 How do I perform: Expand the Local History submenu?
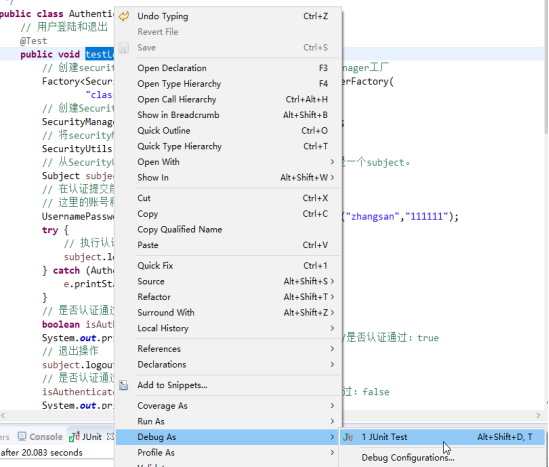point(228,328)
